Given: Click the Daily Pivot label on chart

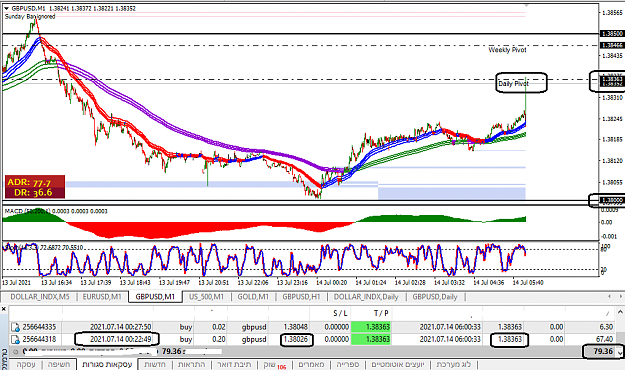Looking at the screenshot, I should 513,84.
